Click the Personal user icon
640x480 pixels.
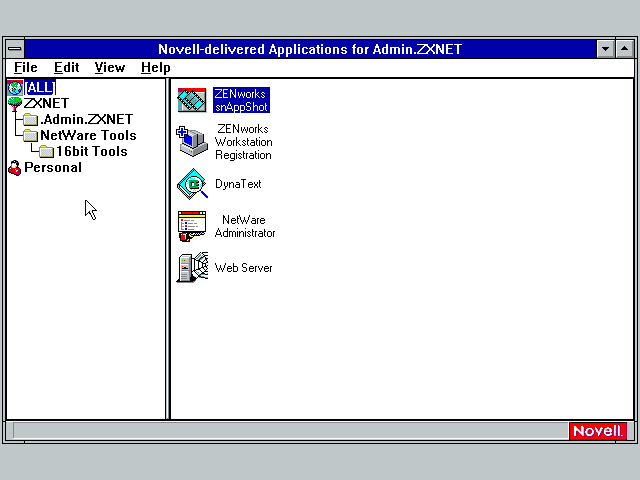pyautogui.click(x=15, y=168)
